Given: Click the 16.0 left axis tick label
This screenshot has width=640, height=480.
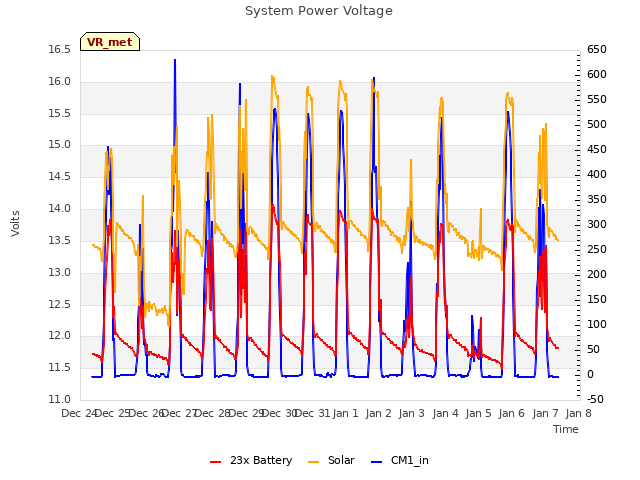Looking at the screenshot, I should [x=60, y=82].
